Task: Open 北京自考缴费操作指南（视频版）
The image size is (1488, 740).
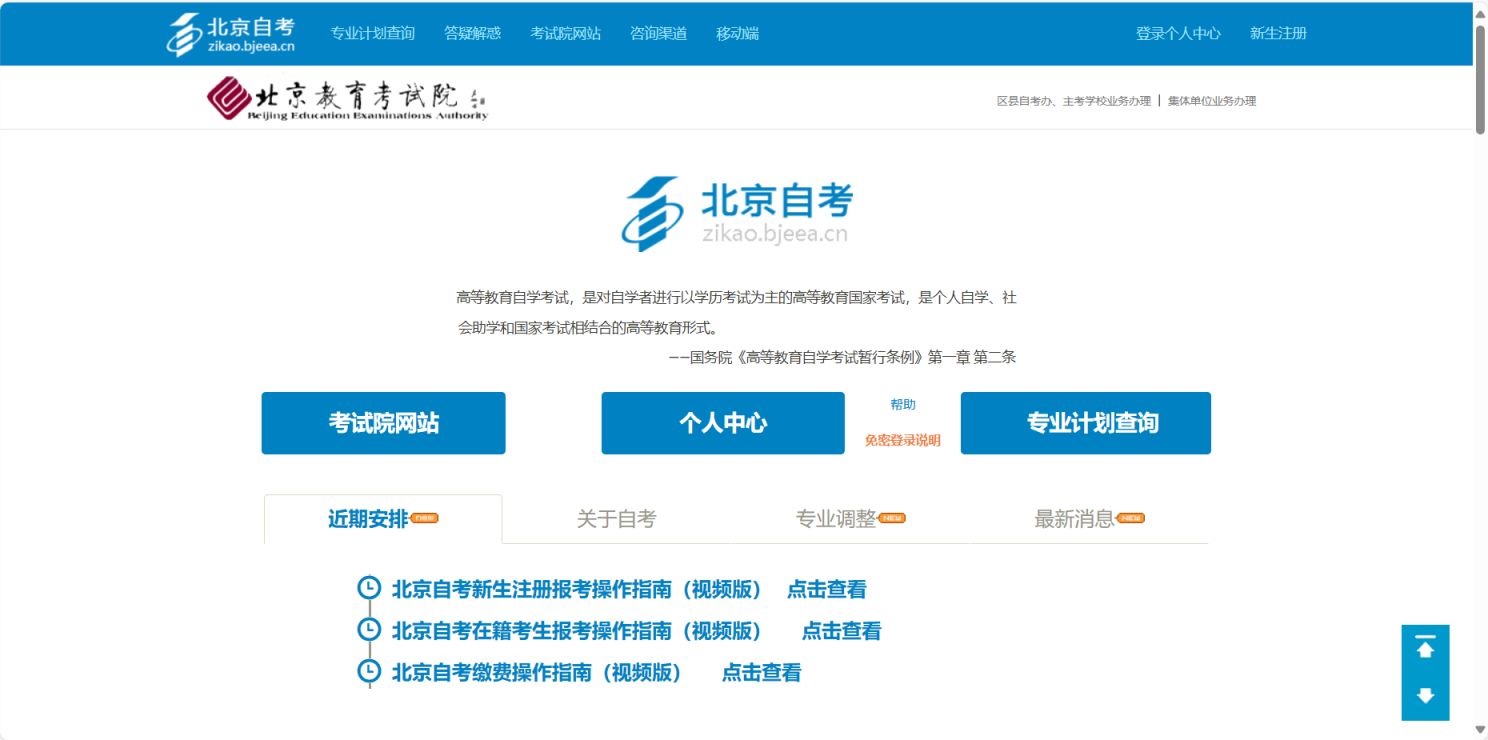Action: (x=537, y=672)
